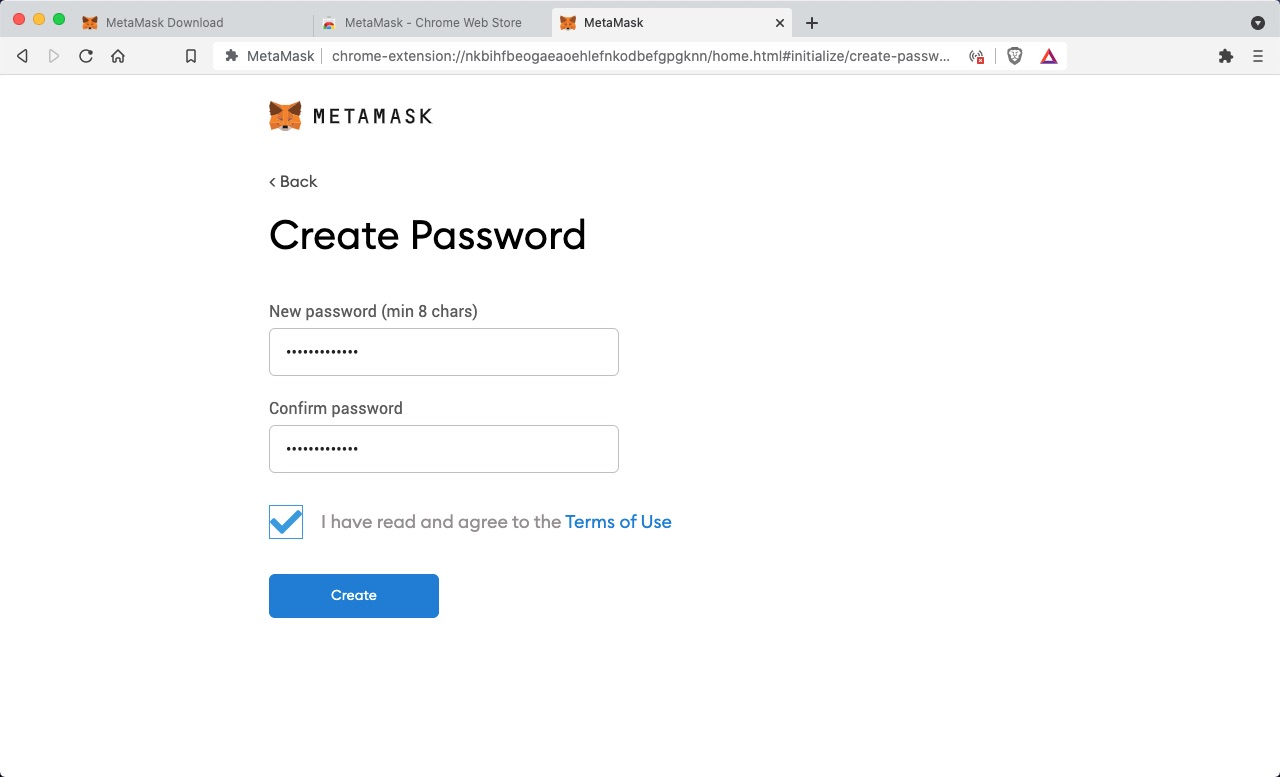
Task: Bookmark this page with bookmark icon
Action: (x=191, y=56)
